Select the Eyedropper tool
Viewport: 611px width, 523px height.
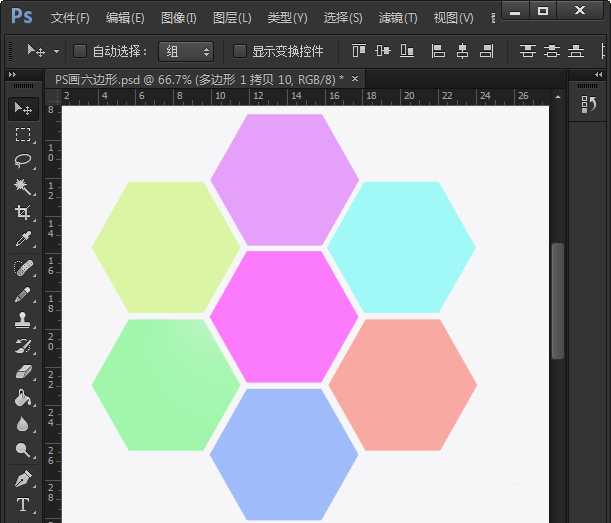[x=22, y=239]
